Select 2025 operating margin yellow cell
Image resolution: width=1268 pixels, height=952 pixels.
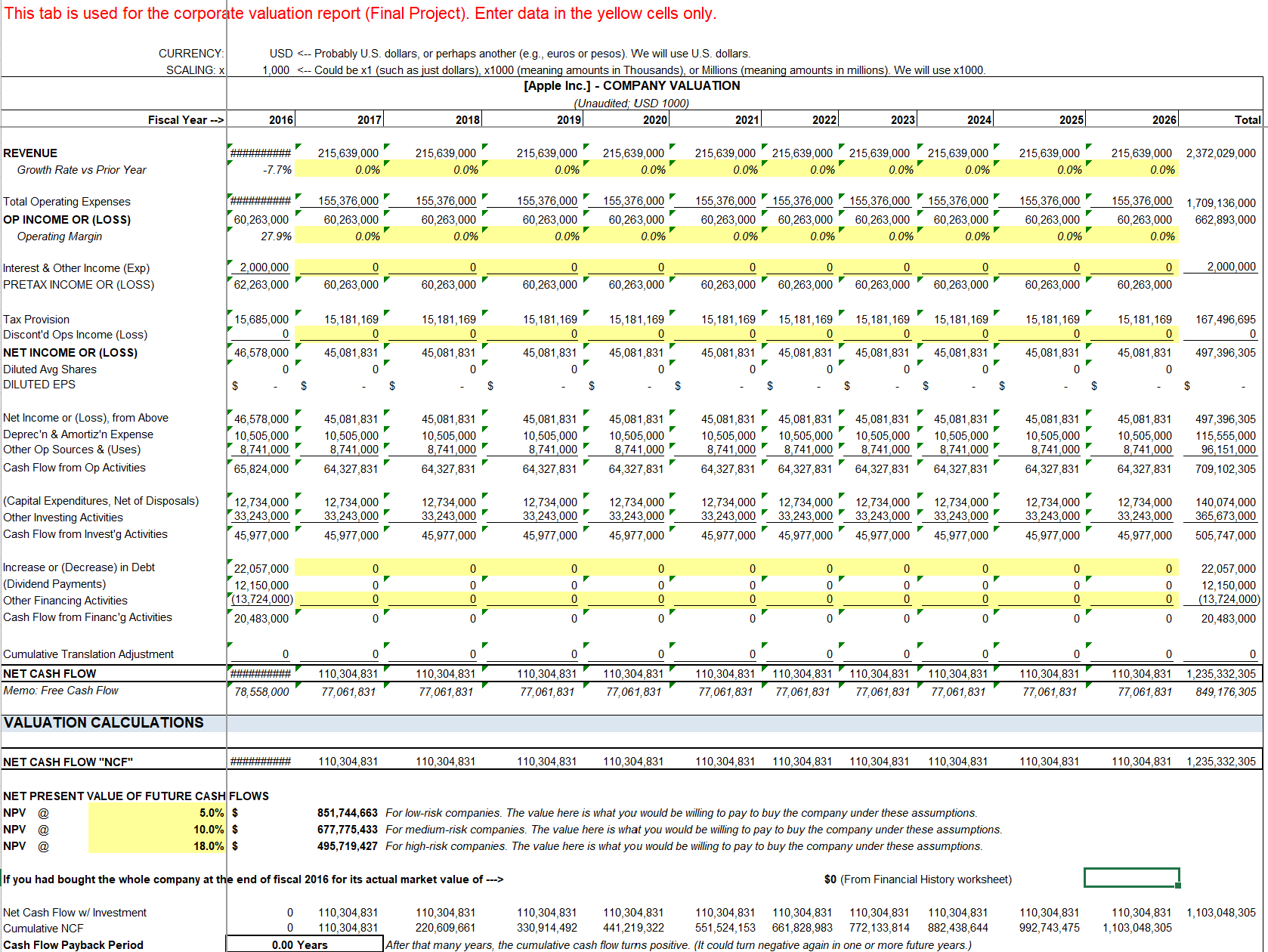(1040, 236)
